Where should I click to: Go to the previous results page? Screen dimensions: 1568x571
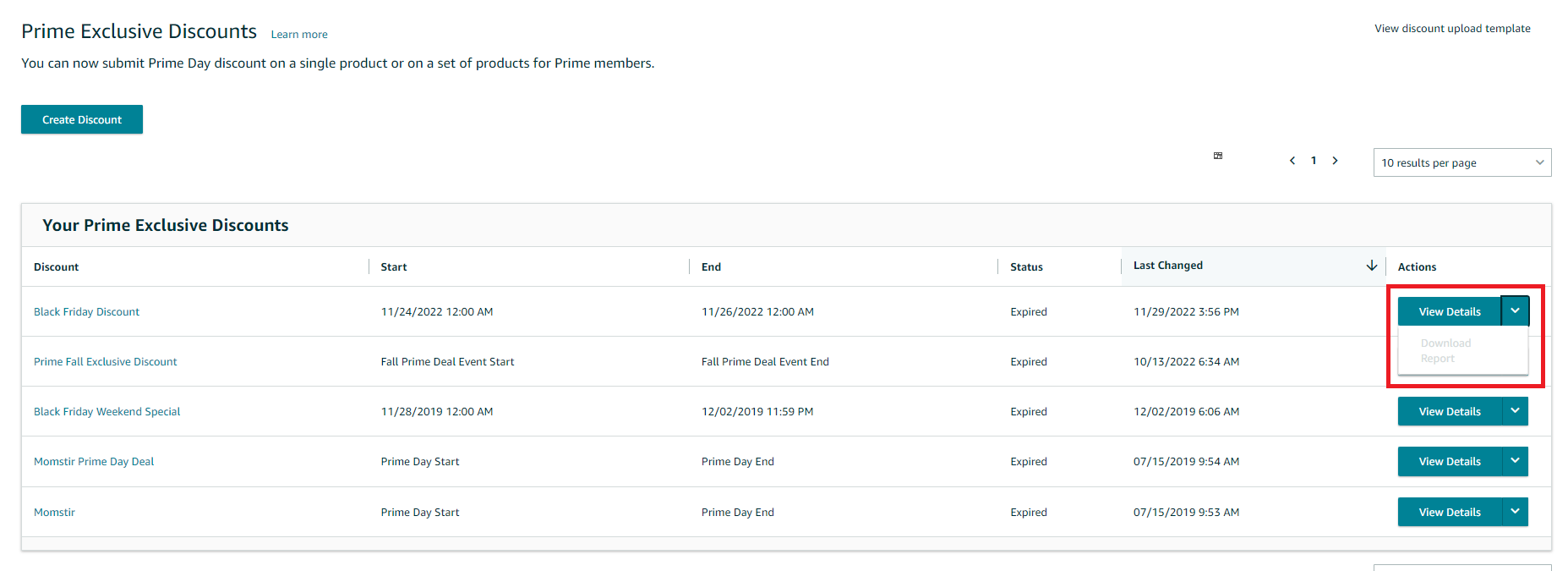[x=1292, y=161]
